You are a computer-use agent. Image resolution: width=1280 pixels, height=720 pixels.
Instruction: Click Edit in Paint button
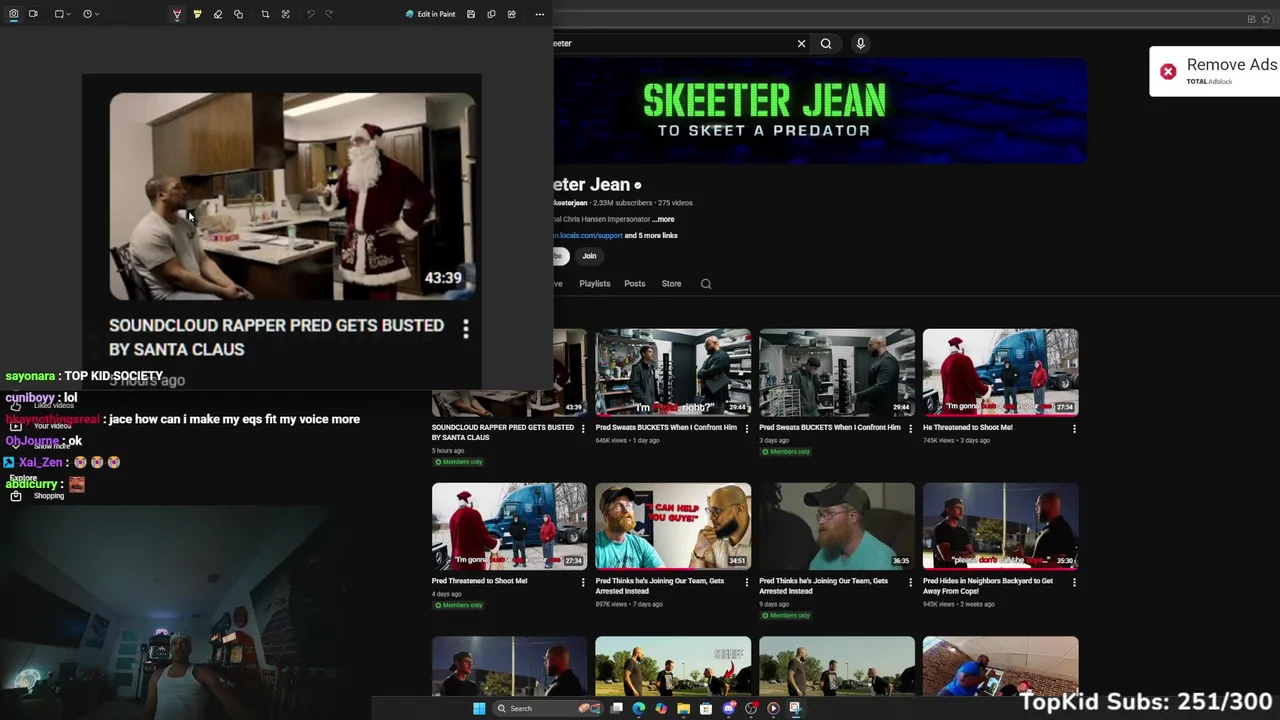pyautogui.click(x=431, y=14)
